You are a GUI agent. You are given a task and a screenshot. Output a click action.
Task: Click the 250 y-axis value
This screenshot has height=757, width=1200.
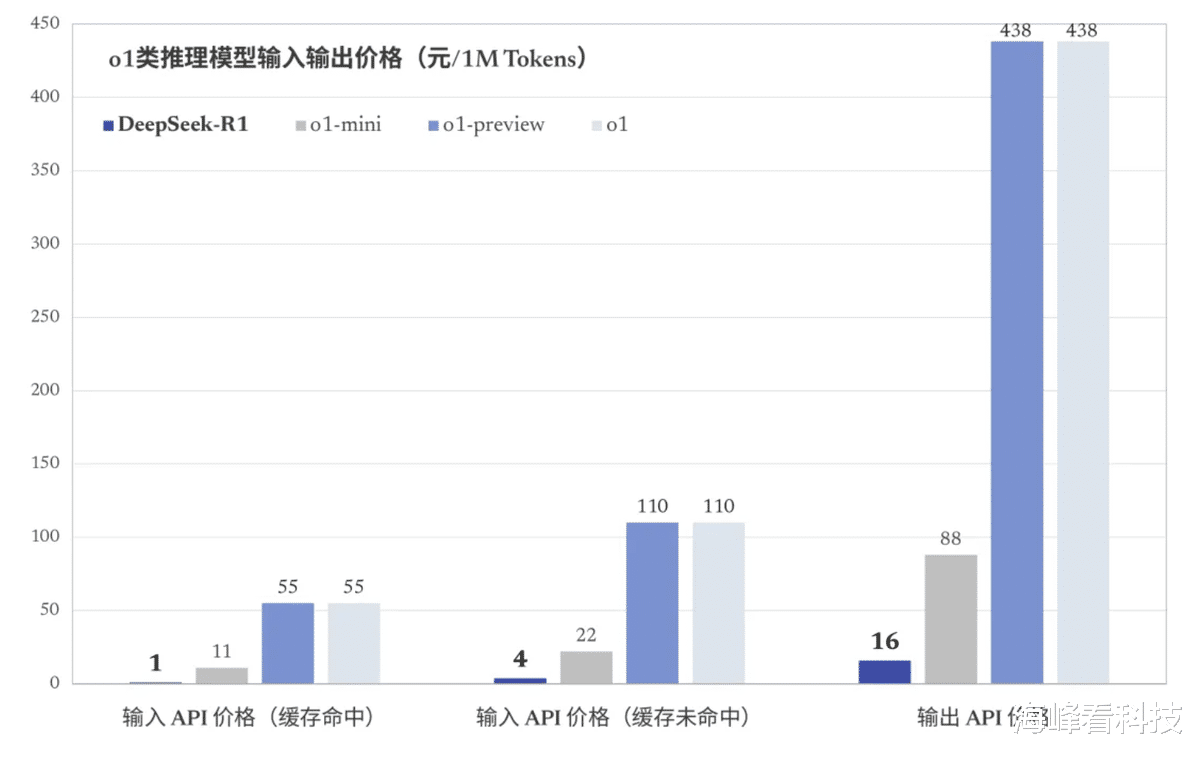pos(45,317)
